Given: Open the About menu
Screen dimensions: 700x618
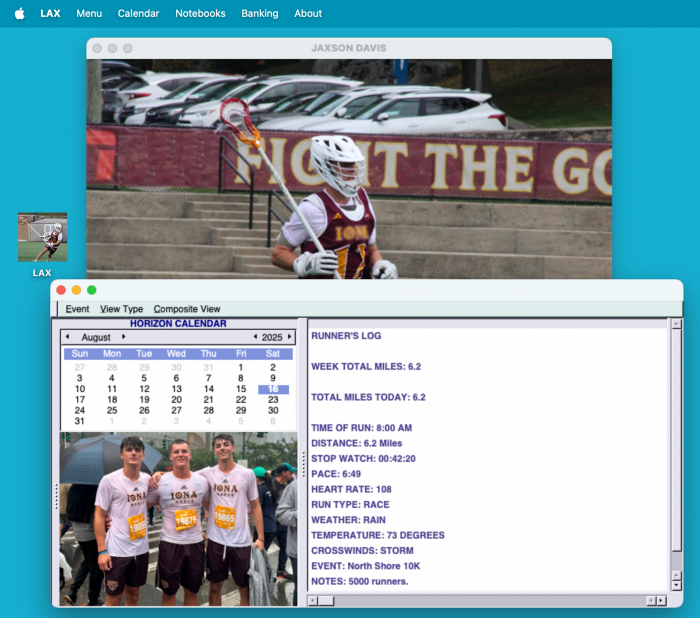Looking at the screenshot, I should tap(308, 14).
